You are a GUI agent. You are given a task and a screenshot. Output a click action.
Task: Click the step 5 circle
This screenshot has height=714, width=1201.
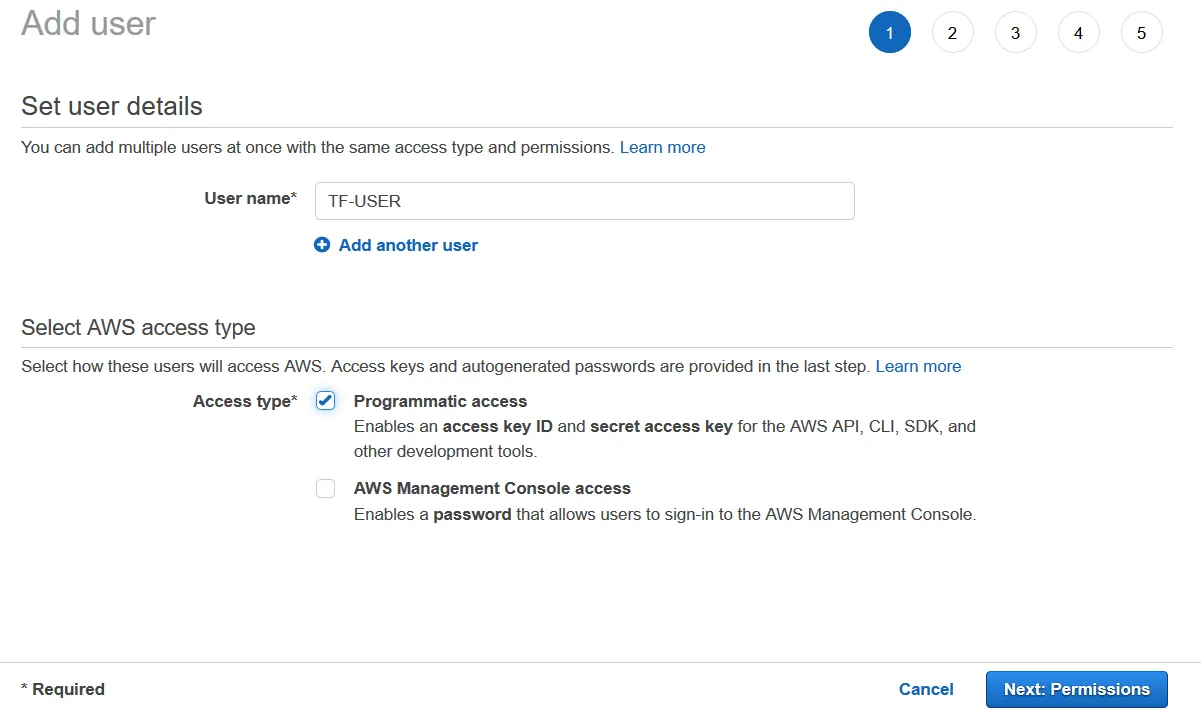pyautogui.click(x=1141, y=33)
